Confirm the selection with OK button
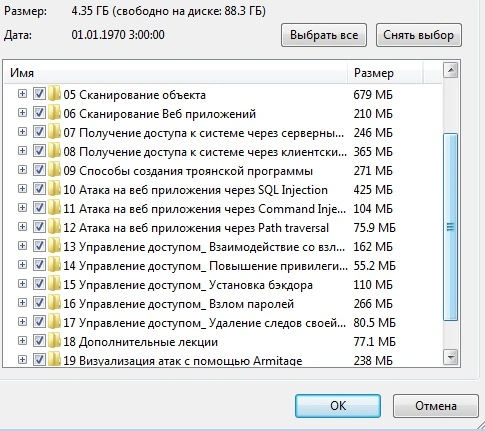Screen dimensions: 485x431 (338, 406)
